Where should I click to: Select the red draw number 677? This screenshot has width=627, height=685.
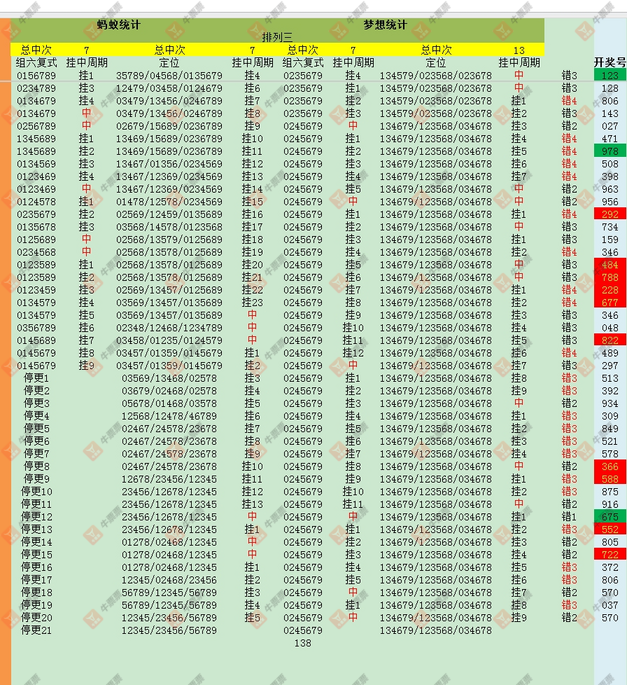pos(610,302)
